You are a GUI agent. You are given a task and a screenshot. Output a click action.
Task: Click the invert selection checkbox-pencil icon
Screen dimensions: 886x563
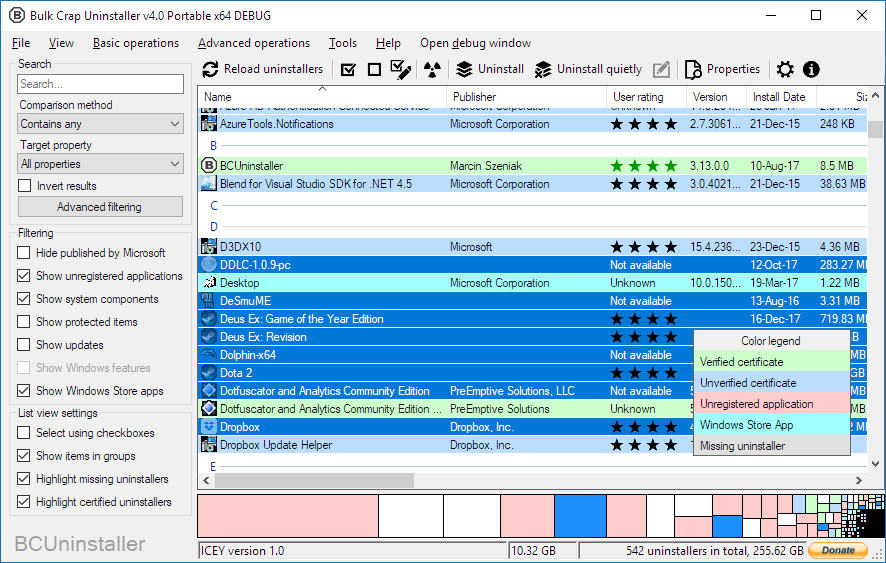pos(401,69)
